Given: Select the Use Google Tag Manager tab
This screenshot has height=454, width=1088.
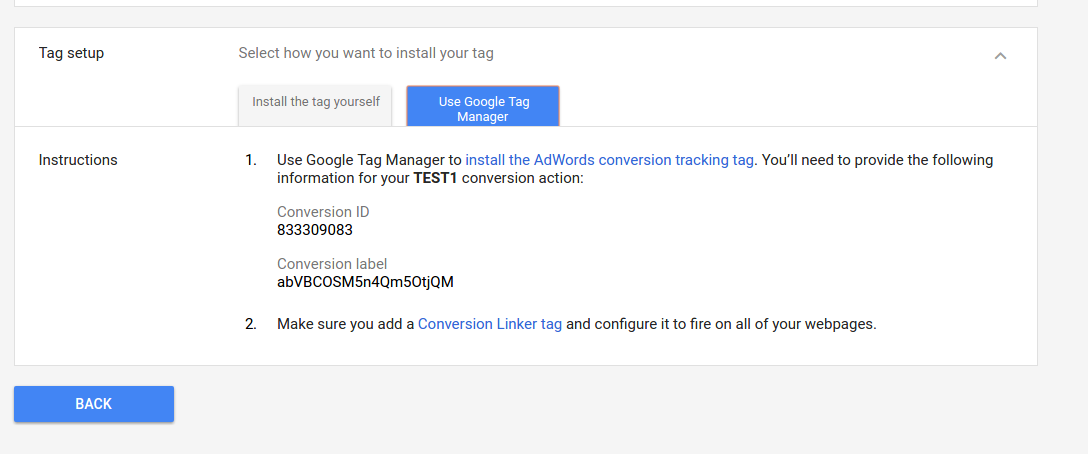Looking at the screenshot, I should click(483, 106).
